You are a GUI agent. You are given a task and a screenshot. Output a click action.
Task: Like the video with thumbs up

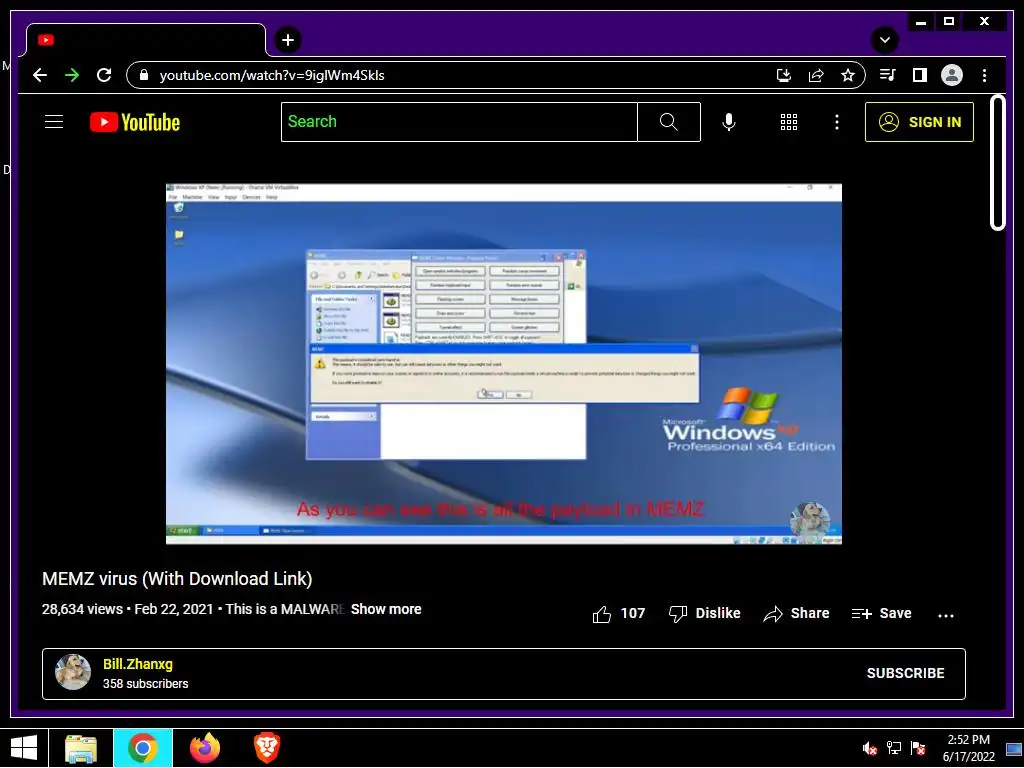(618, 613)
